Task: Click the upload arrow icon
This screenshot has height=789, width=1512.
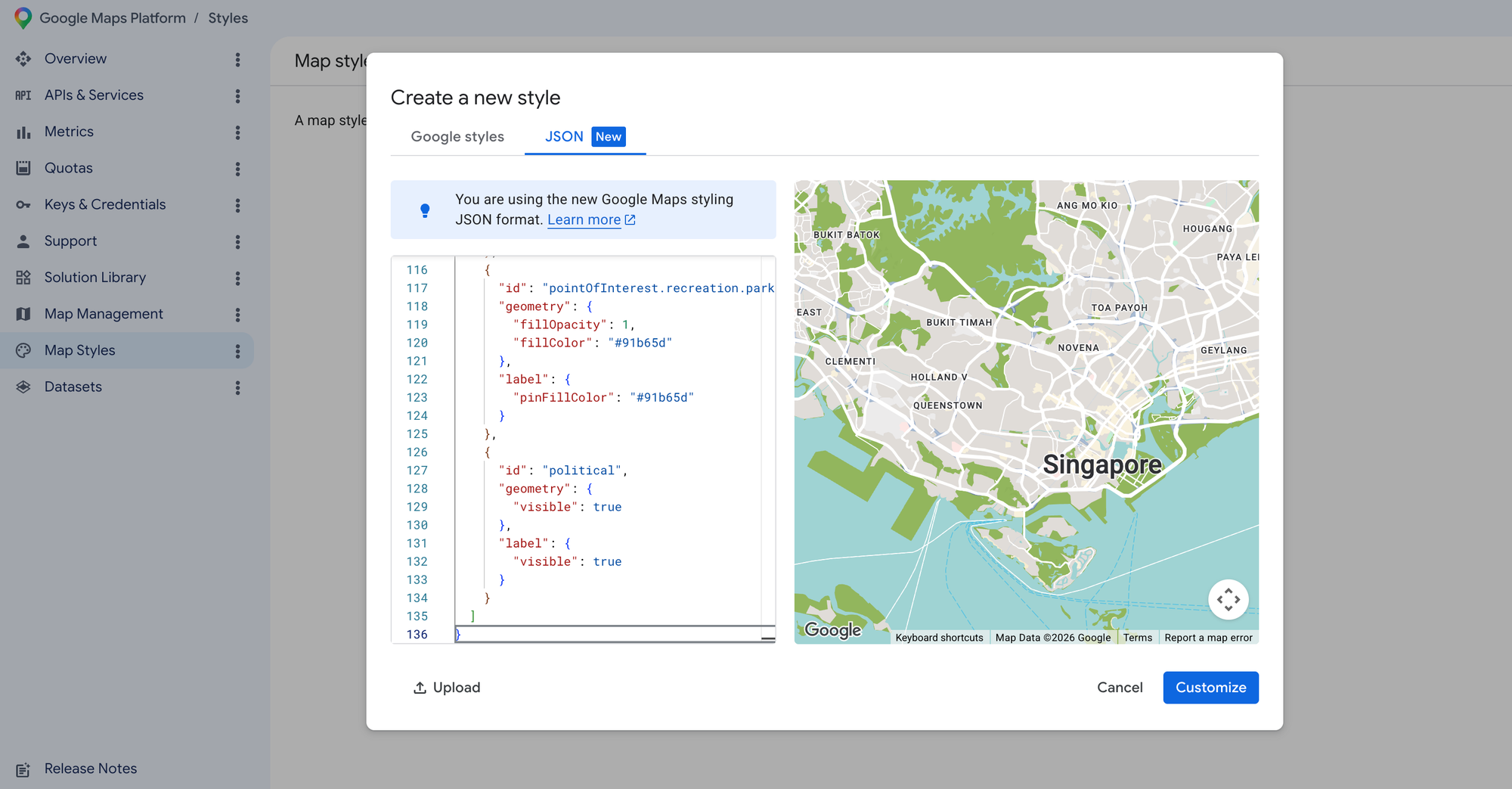Action: click(x=420, y=688)
